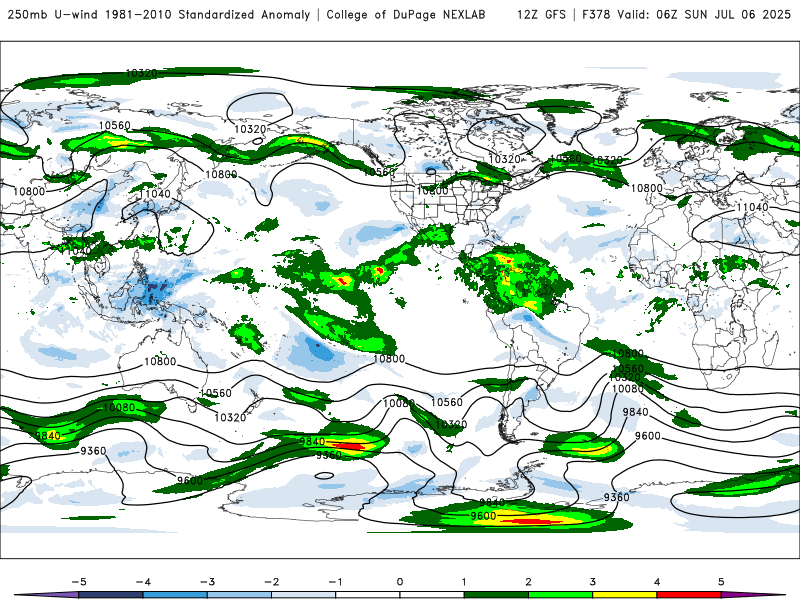Click the dark green 1 to 2 colorbar segment

496,595
